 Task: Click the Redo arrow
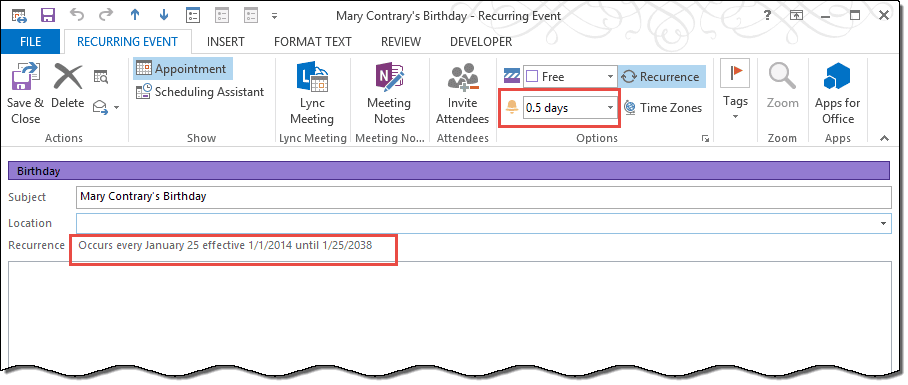[x=106, y=15]
